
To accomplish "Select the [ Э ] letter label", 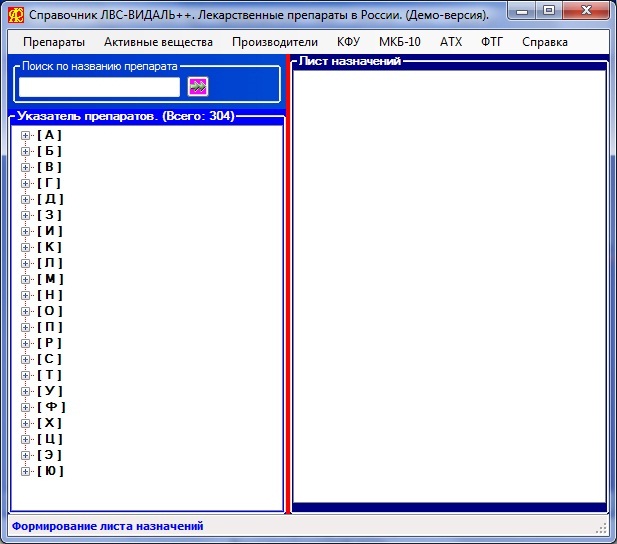I will pos(49,455).
